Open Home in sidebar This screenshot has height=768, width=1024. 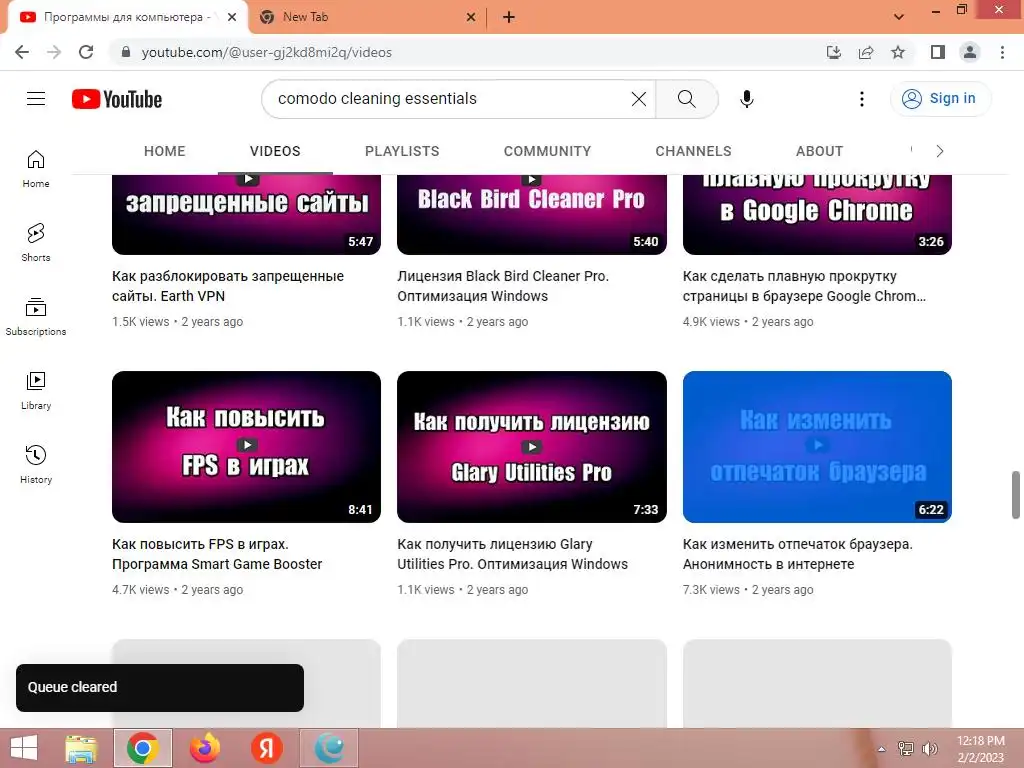coord(36,169)
